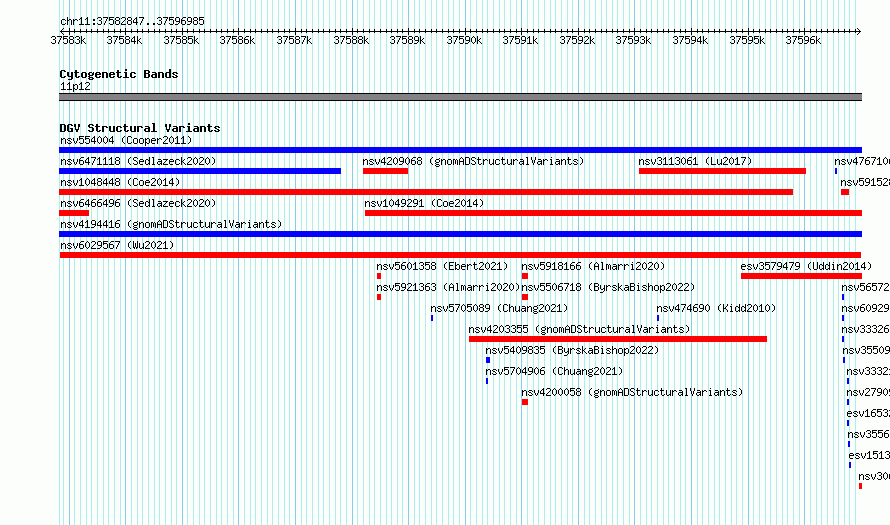Click the 37588k ruler position label
The height and width of the screenshot is (525, 890).
pyautogui.click(x=351, y=40)
